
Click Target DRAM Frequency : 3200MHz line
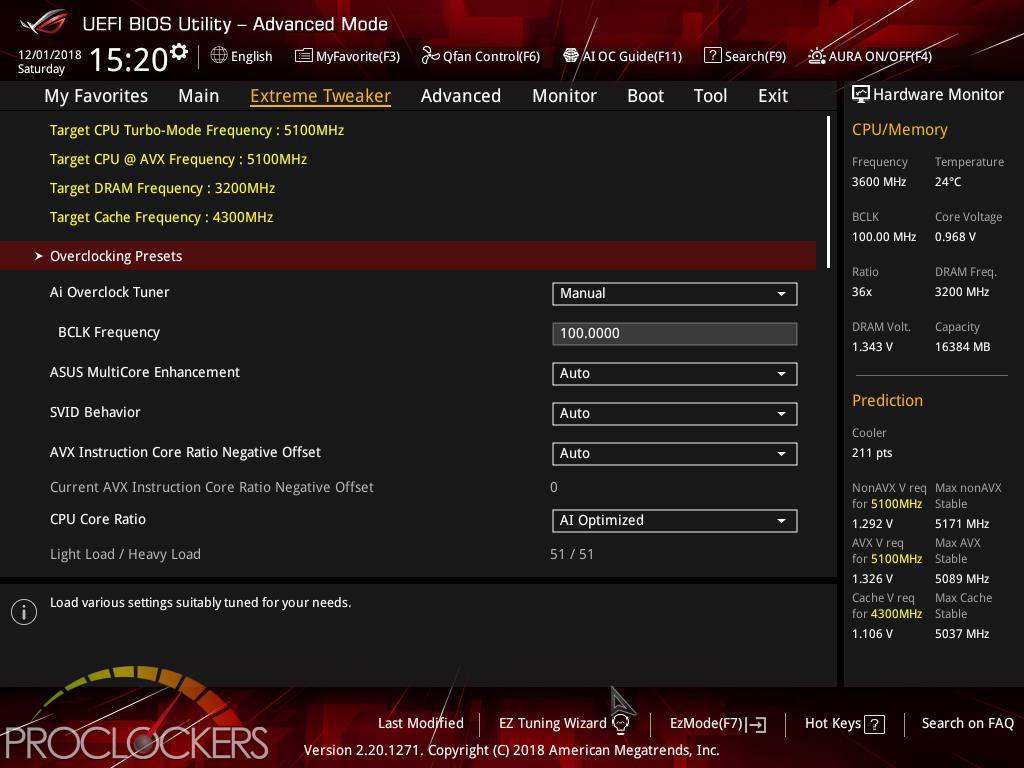[163, 188]
